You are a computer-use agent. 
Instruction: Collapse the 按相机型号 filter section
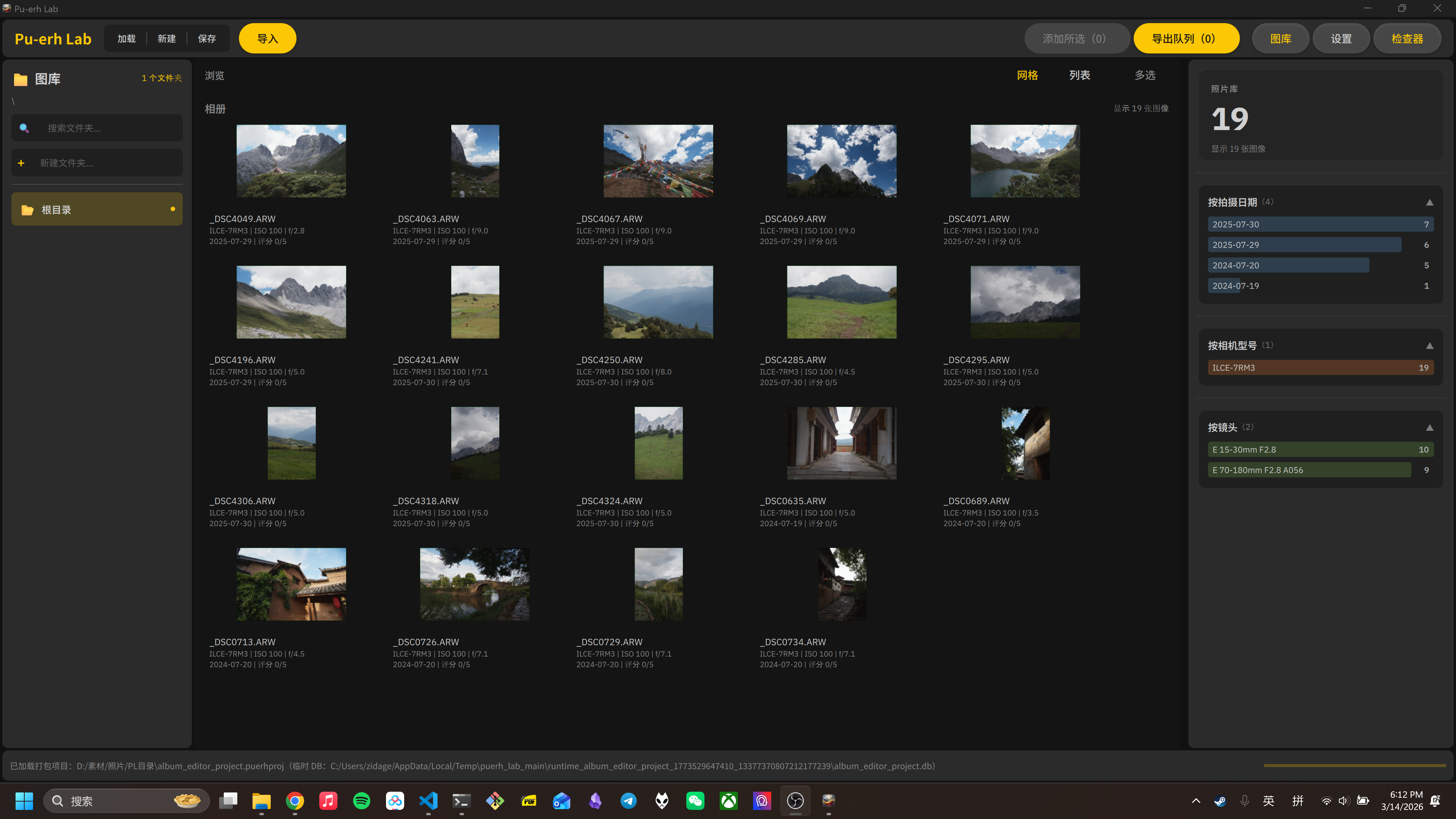(x=1429, y=346)
